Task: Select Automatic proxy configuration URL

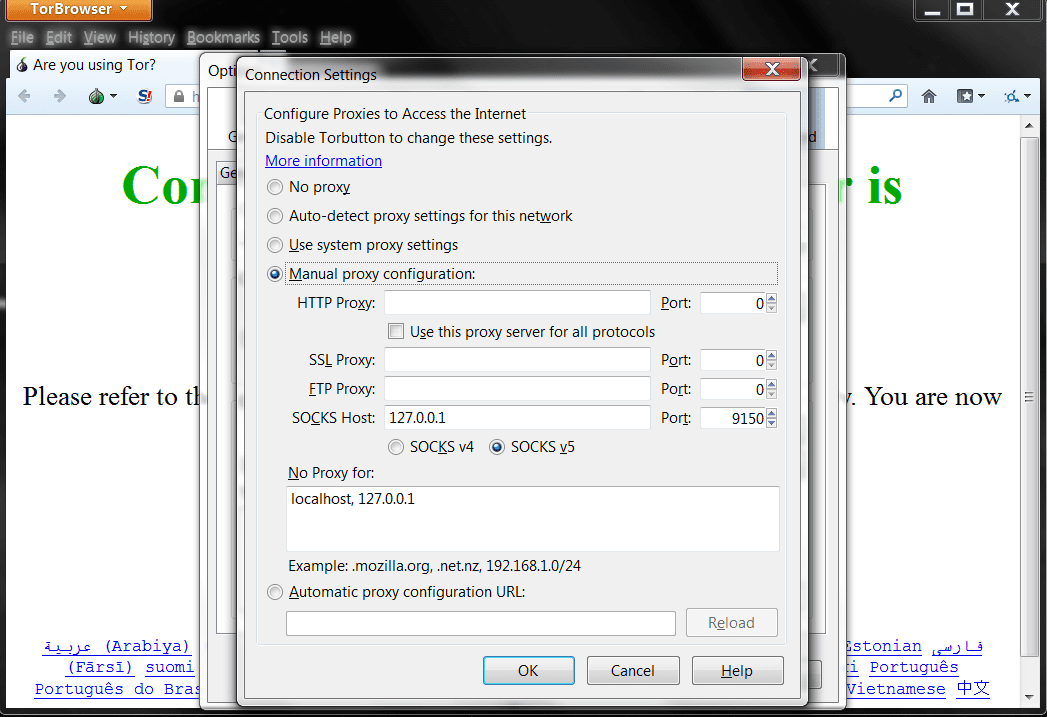Action: coord(274,592)
